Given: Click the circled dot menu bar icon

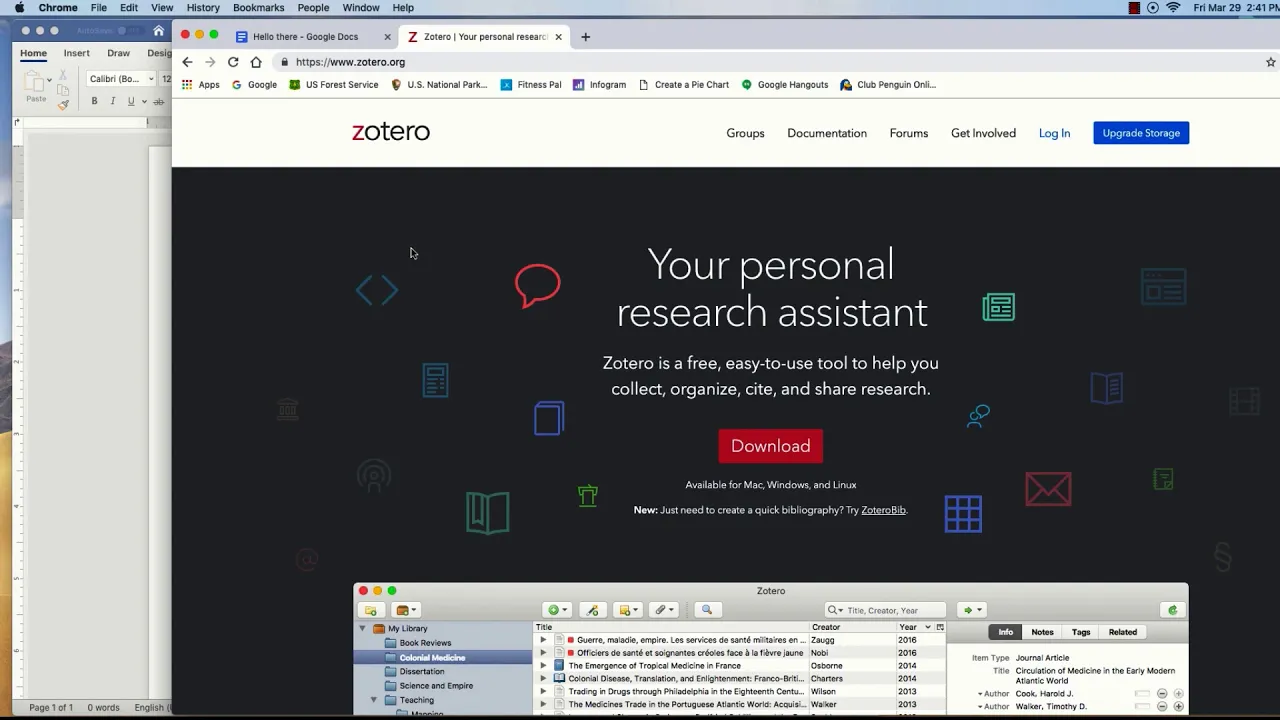Looking at the screenshot, I should [x=1153, y=8].
